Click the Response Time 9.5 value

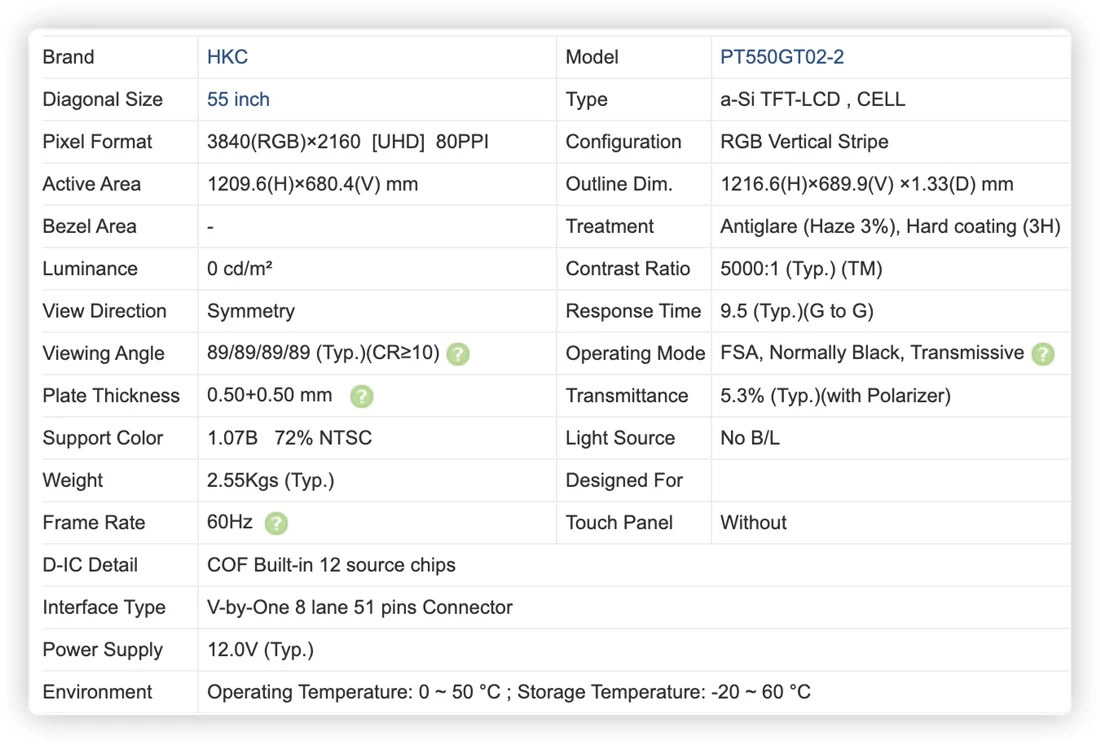[797, 311]
